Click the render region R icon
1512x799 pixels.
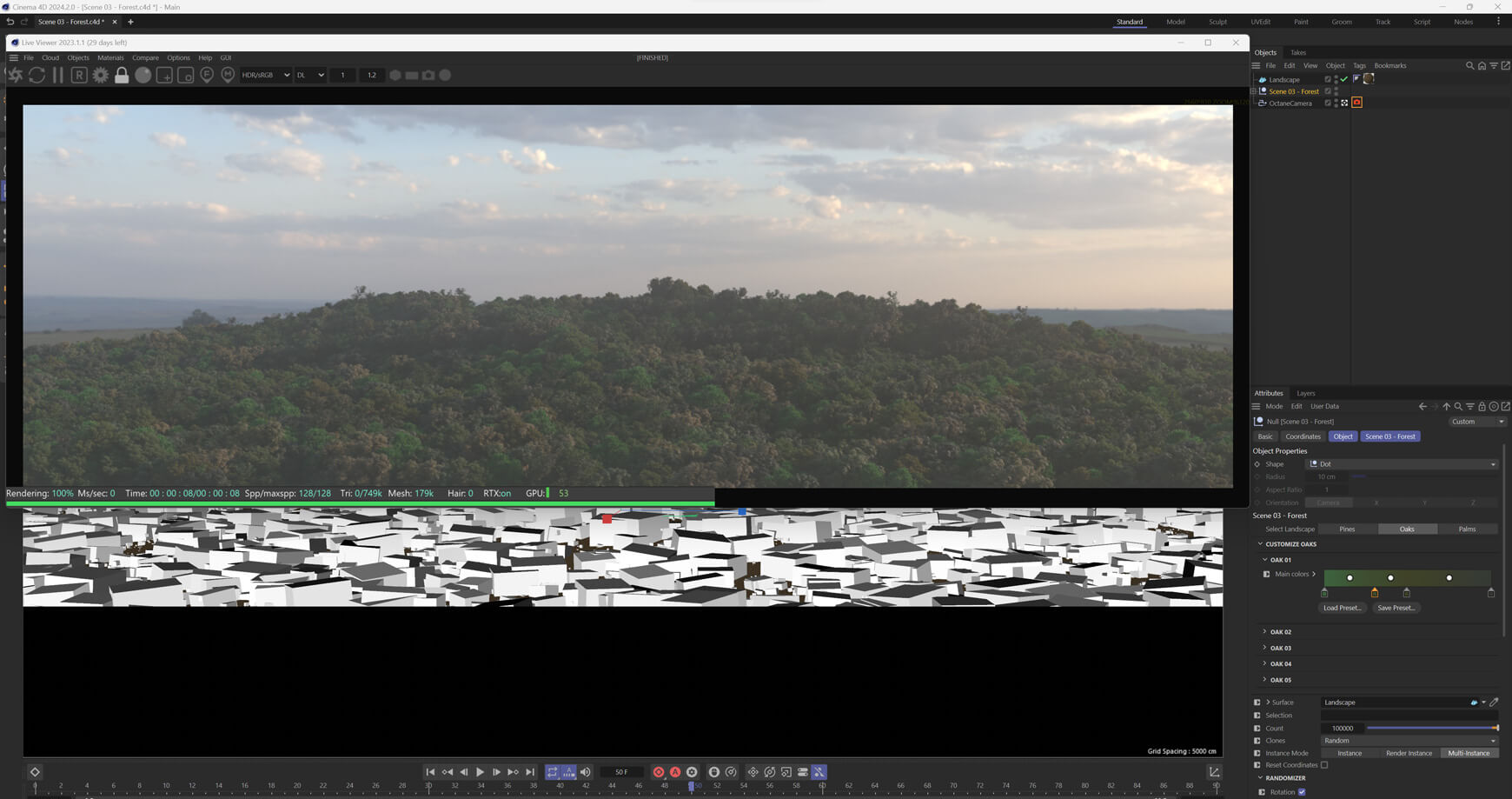click(x=79, y=76)
